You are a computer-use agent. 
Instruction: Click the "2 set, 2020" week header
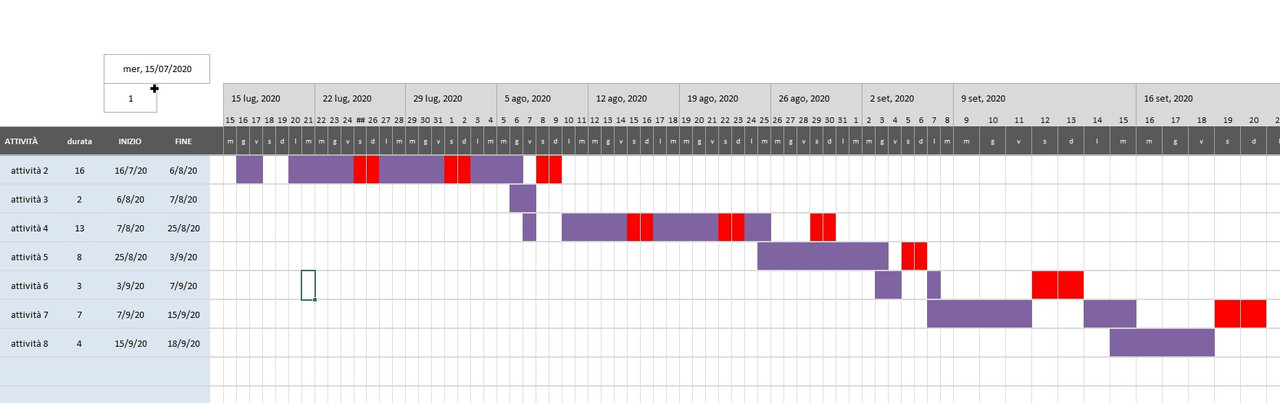(906, 99)
